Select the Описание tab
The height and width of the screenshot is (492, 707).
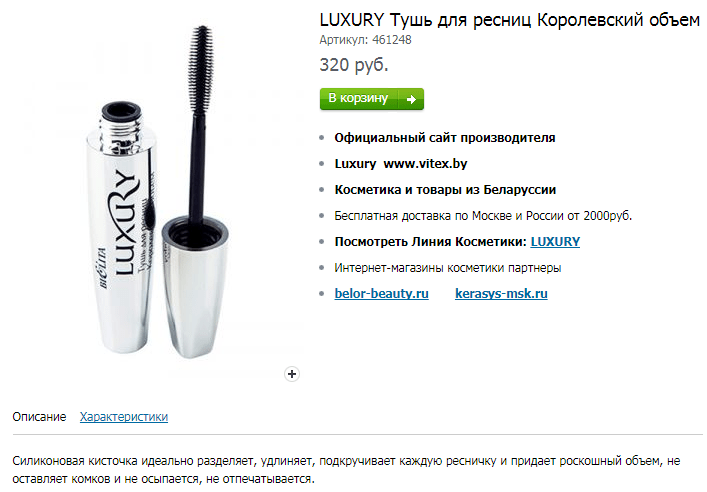39,417
